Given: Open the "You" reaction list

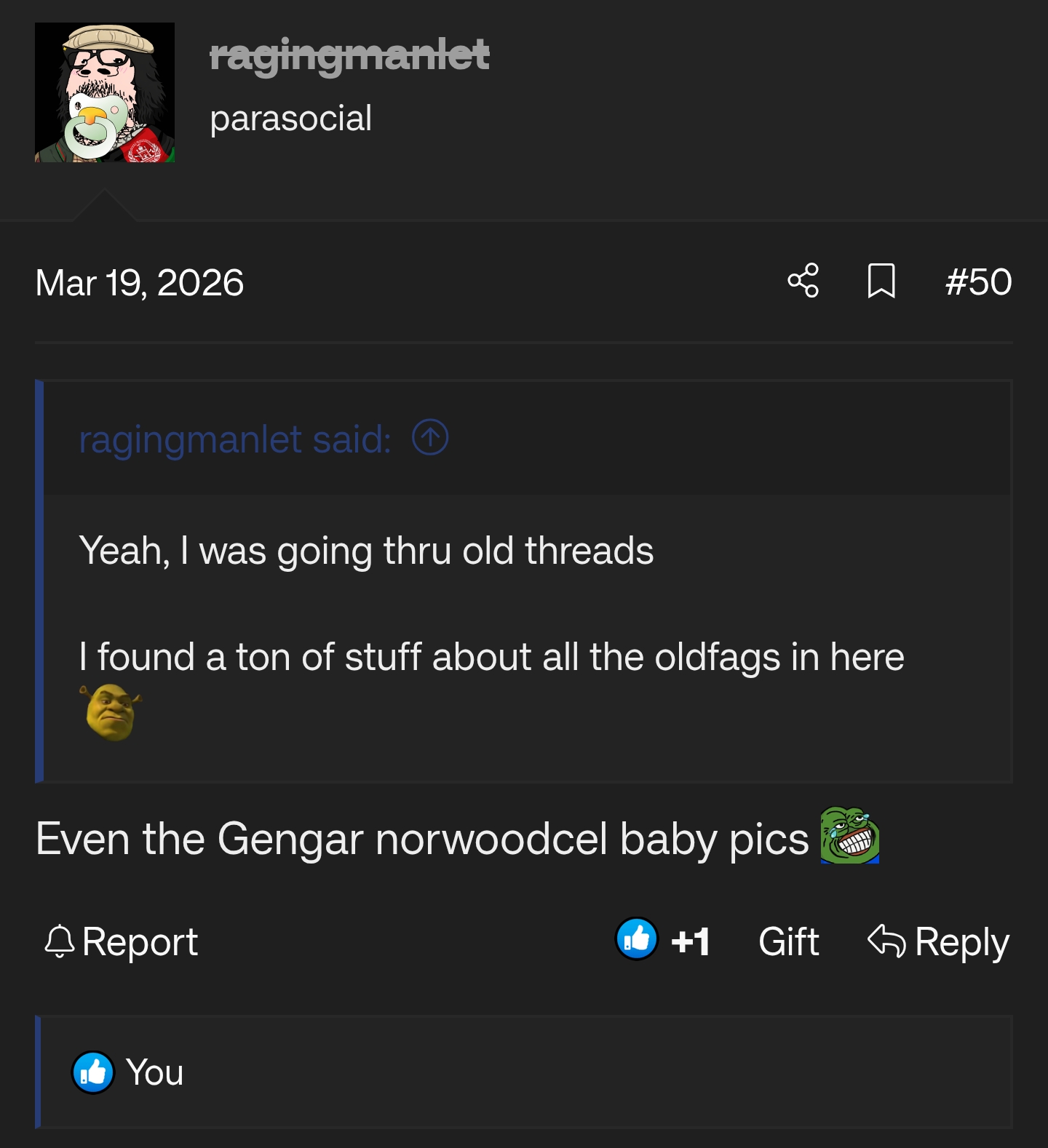Looking at the screenshot, I should (154, 1072).
